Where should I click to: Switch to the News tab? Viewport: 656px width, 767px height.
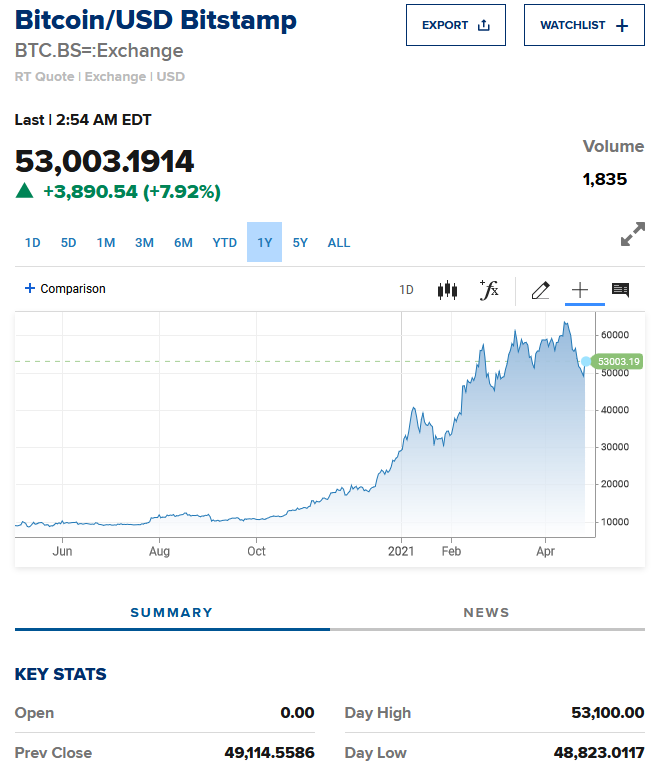486,612
